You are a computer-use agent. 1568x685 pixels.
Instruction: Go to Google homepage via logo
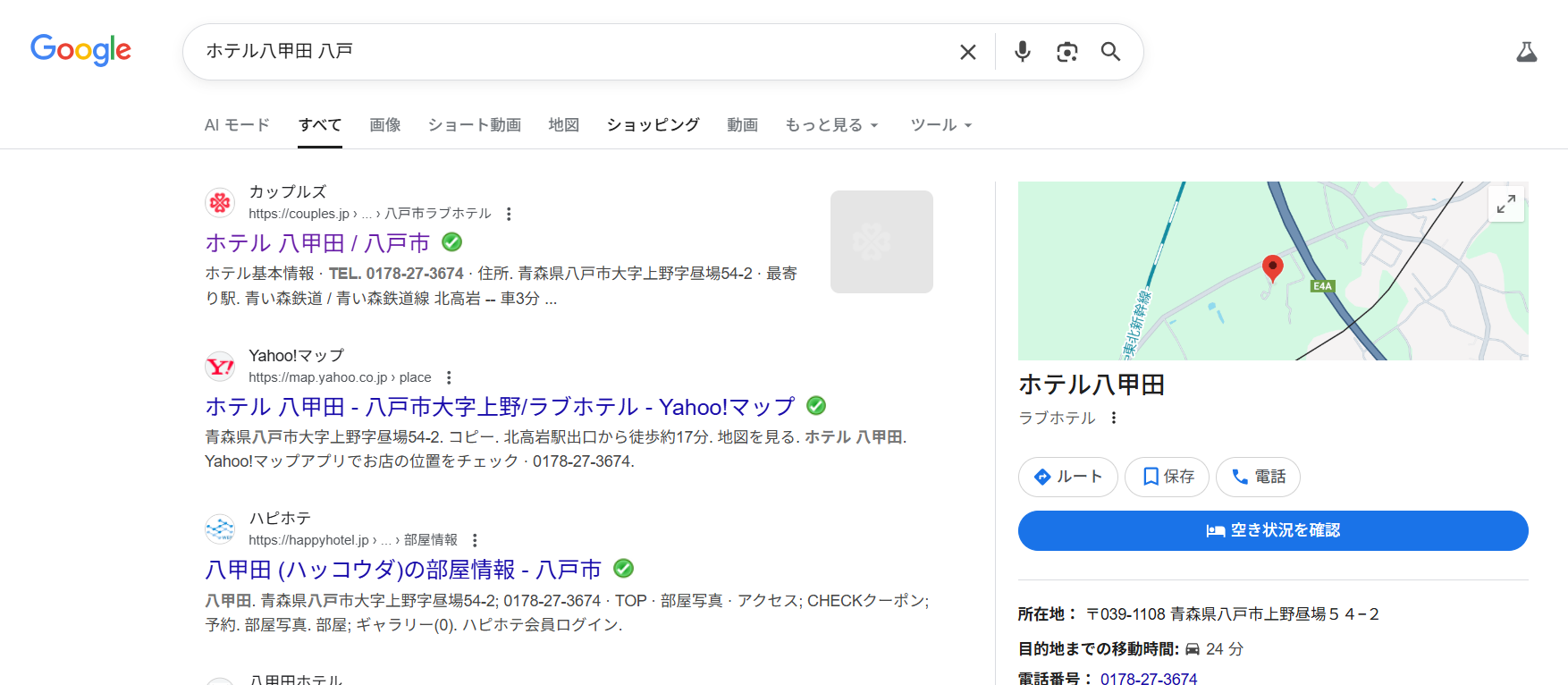[80, 50]
